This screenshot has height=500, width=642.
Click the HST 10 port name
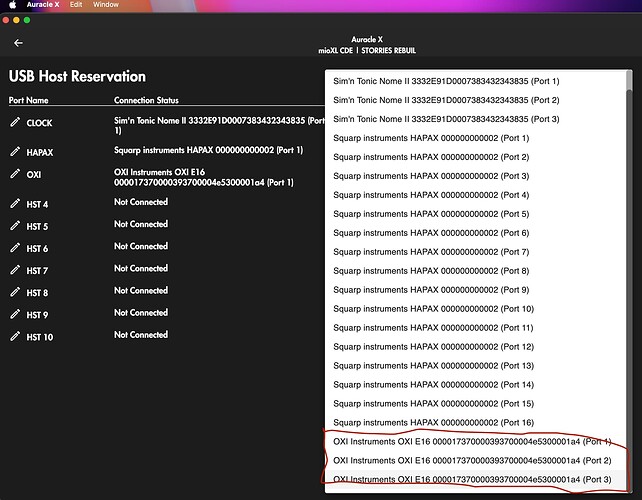tap(40, 337)
